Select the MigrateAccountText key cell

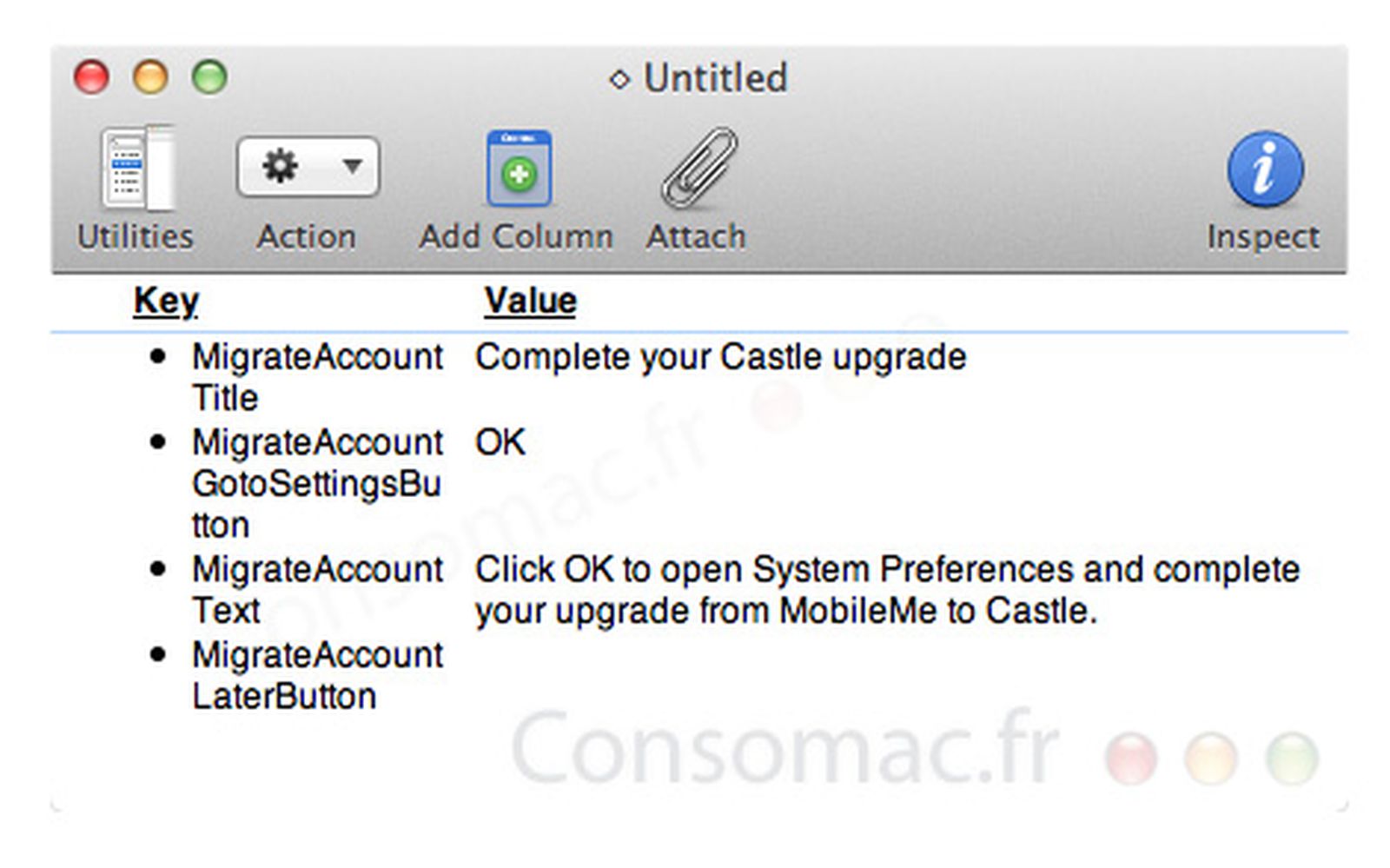[317, 589]
